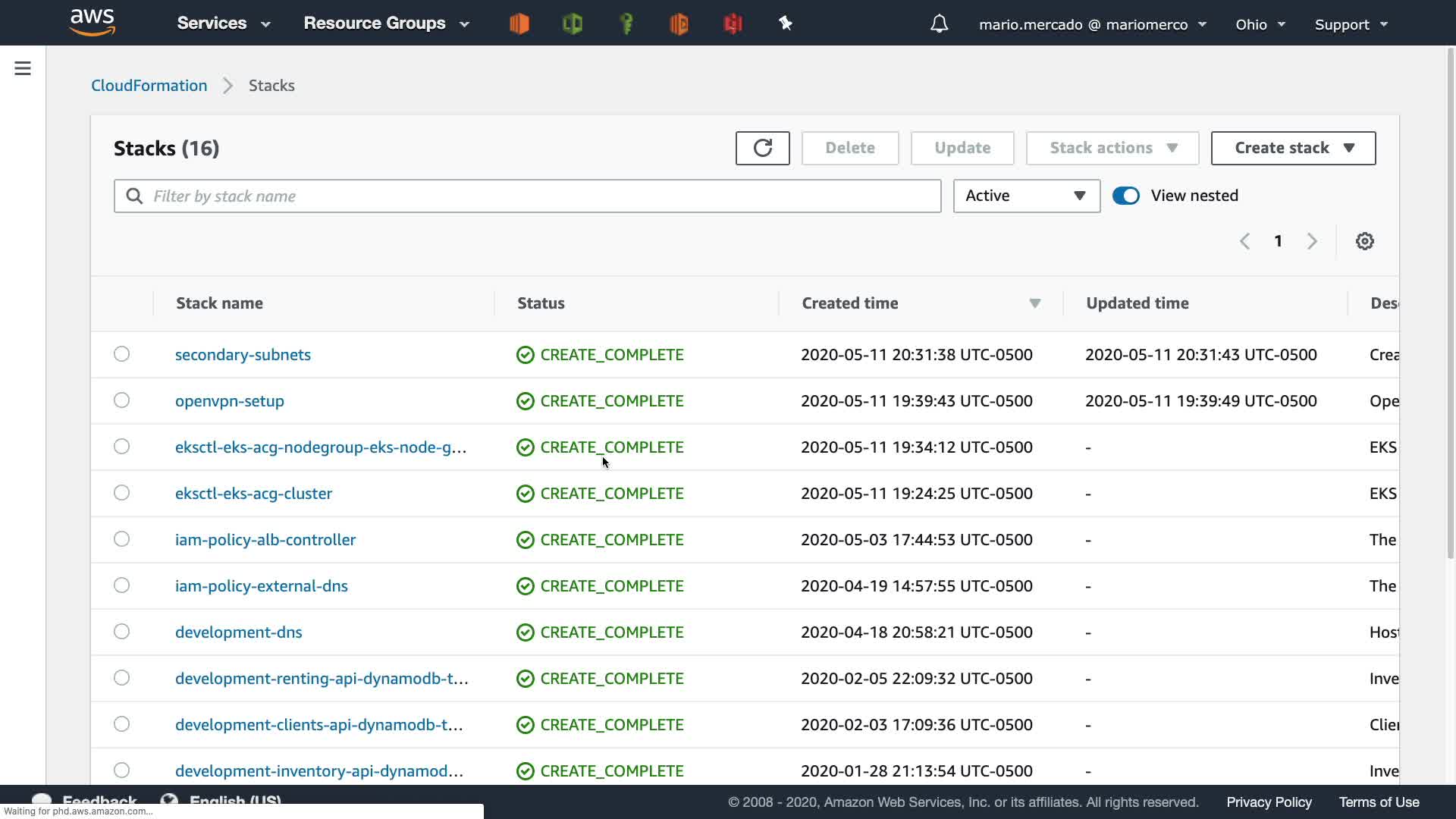Open the openvpn-setup stack link
Screen dimensions: 1456x819
(x=229, y=401)
